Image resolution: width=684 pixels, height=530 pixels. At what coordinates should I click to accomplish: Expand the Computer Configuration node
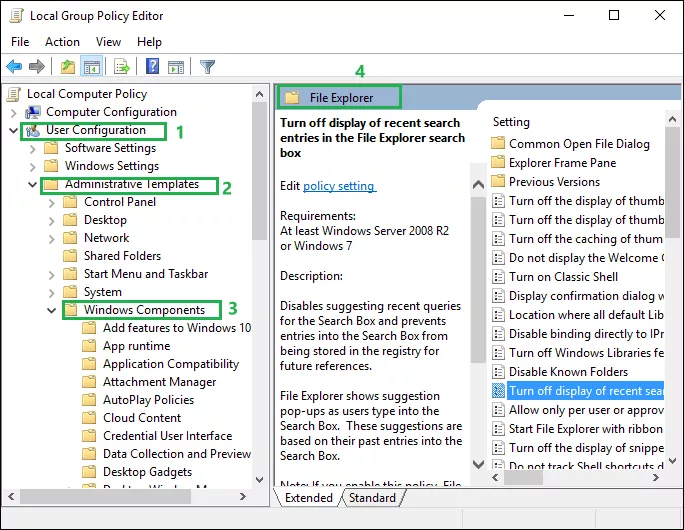[x=14, y=113]
